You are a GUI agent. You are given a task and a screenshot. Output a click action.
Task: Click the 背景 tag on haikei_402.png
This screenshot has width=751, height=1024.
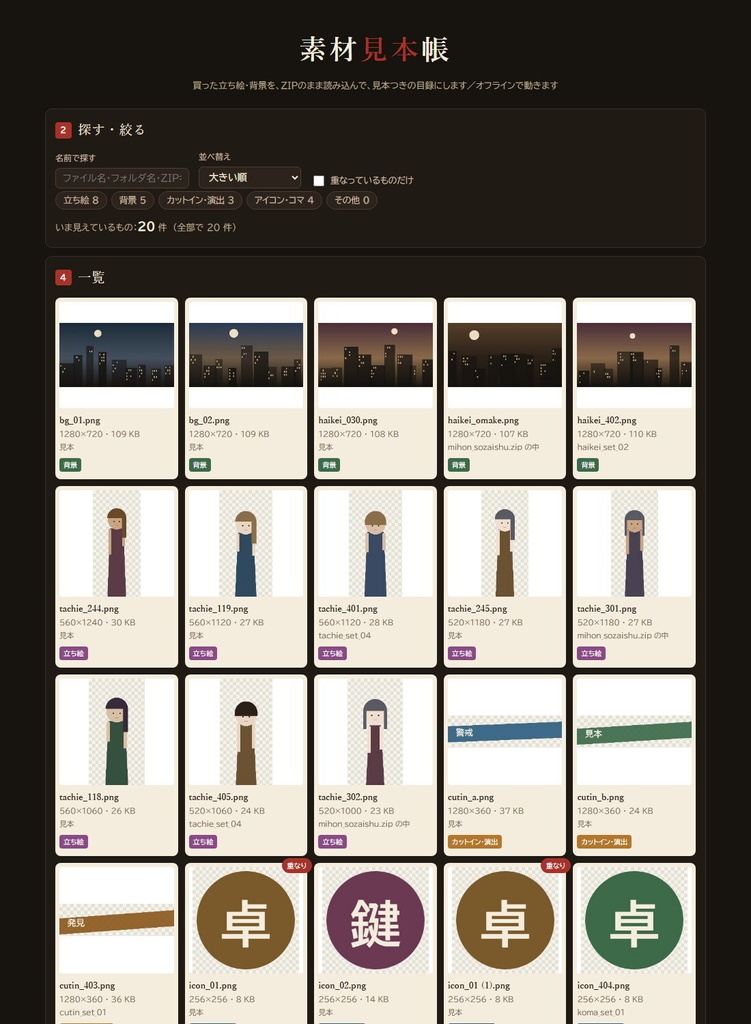pos(588,465)
